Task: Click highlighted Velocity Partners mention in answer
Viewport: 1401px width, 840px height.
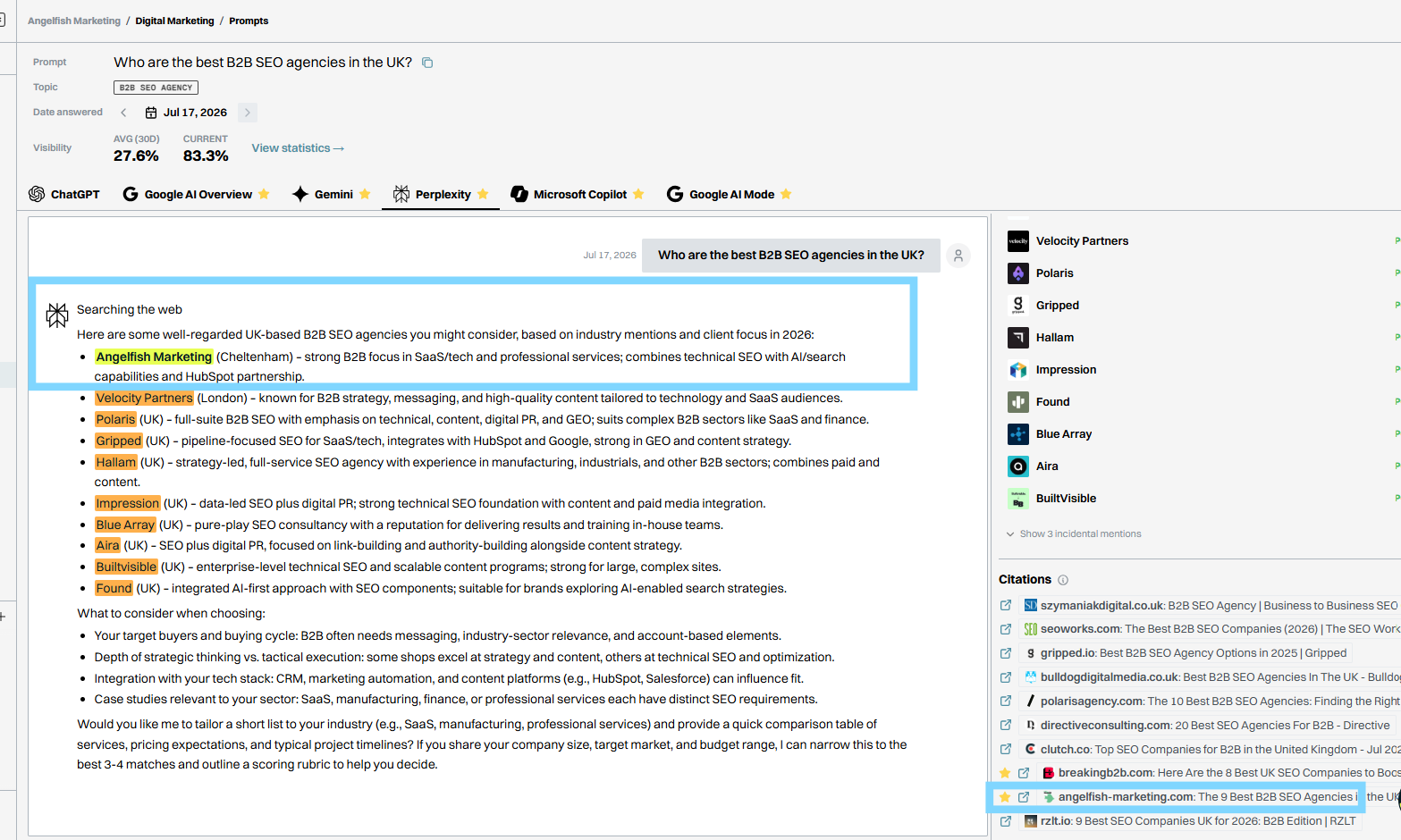Action: [x=144, y=398]
